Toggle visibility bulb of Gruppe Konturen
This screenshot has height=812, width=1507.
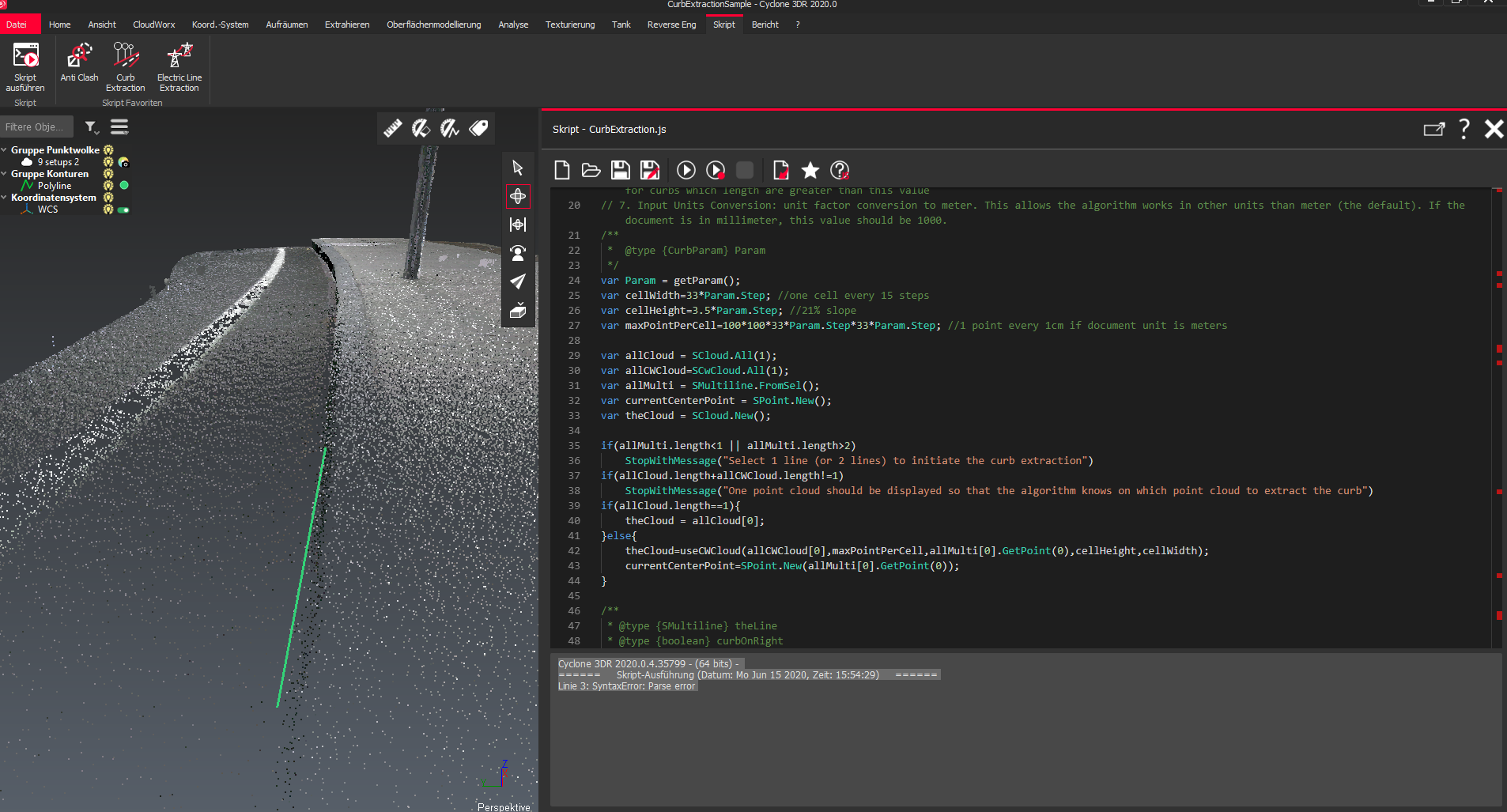coord(108,174)
